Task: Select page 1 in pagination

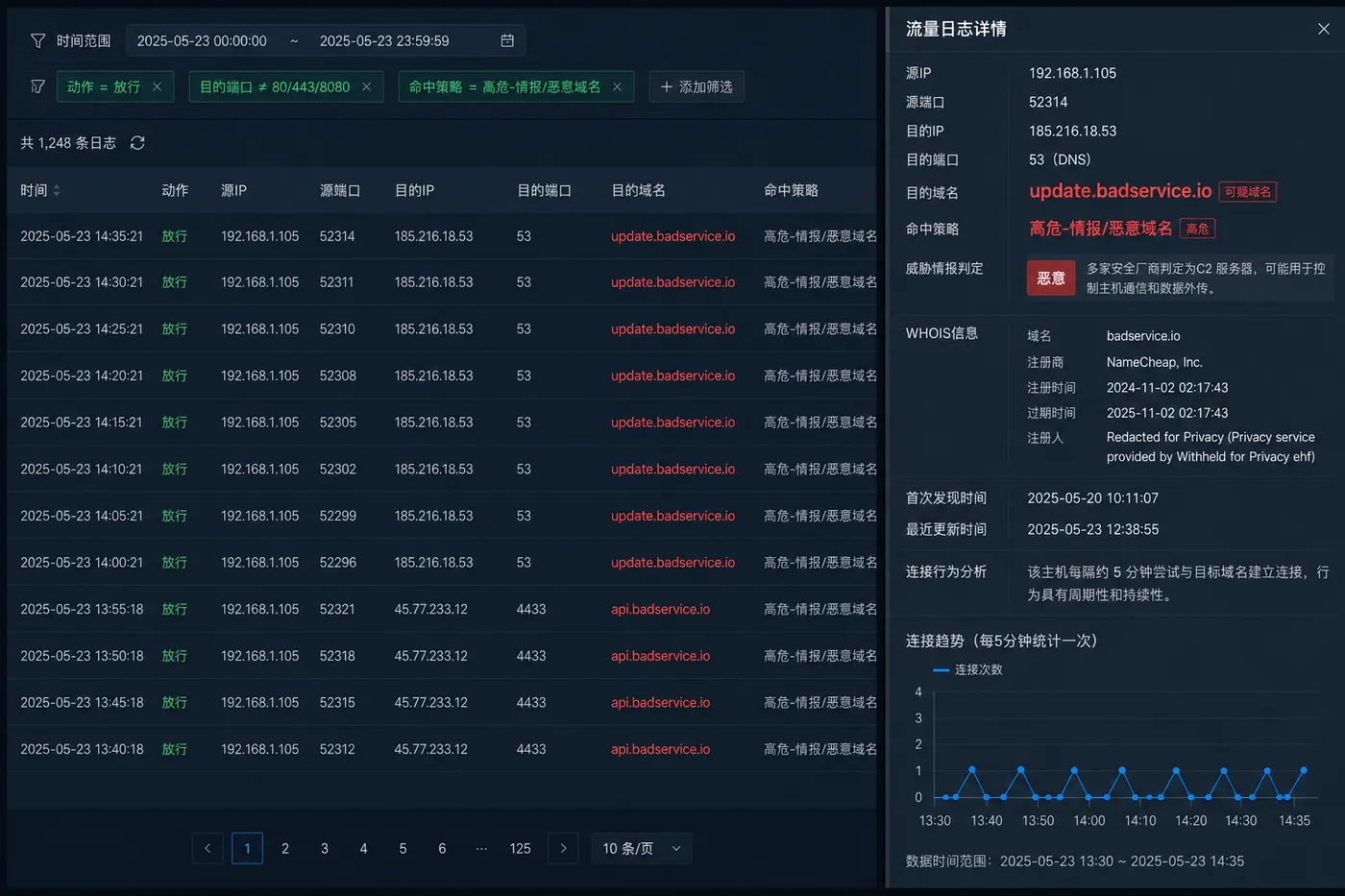Action: [x=247, y=848]
